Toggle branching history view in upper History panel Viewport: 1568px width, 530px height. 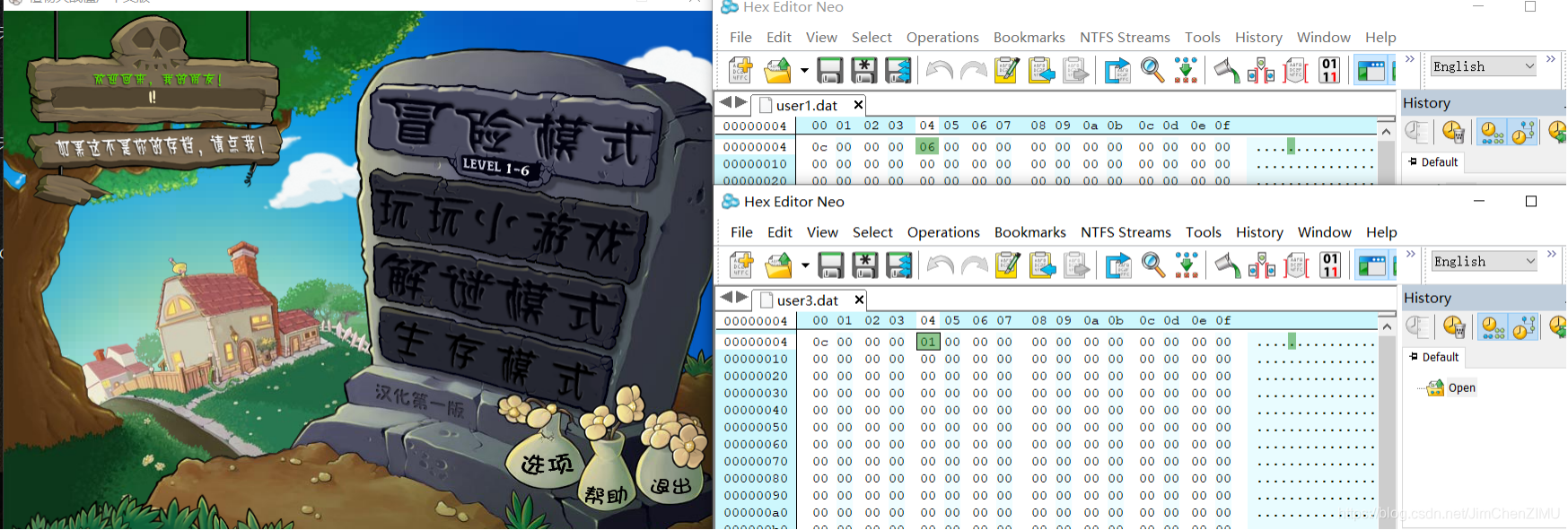(1522, 133)
